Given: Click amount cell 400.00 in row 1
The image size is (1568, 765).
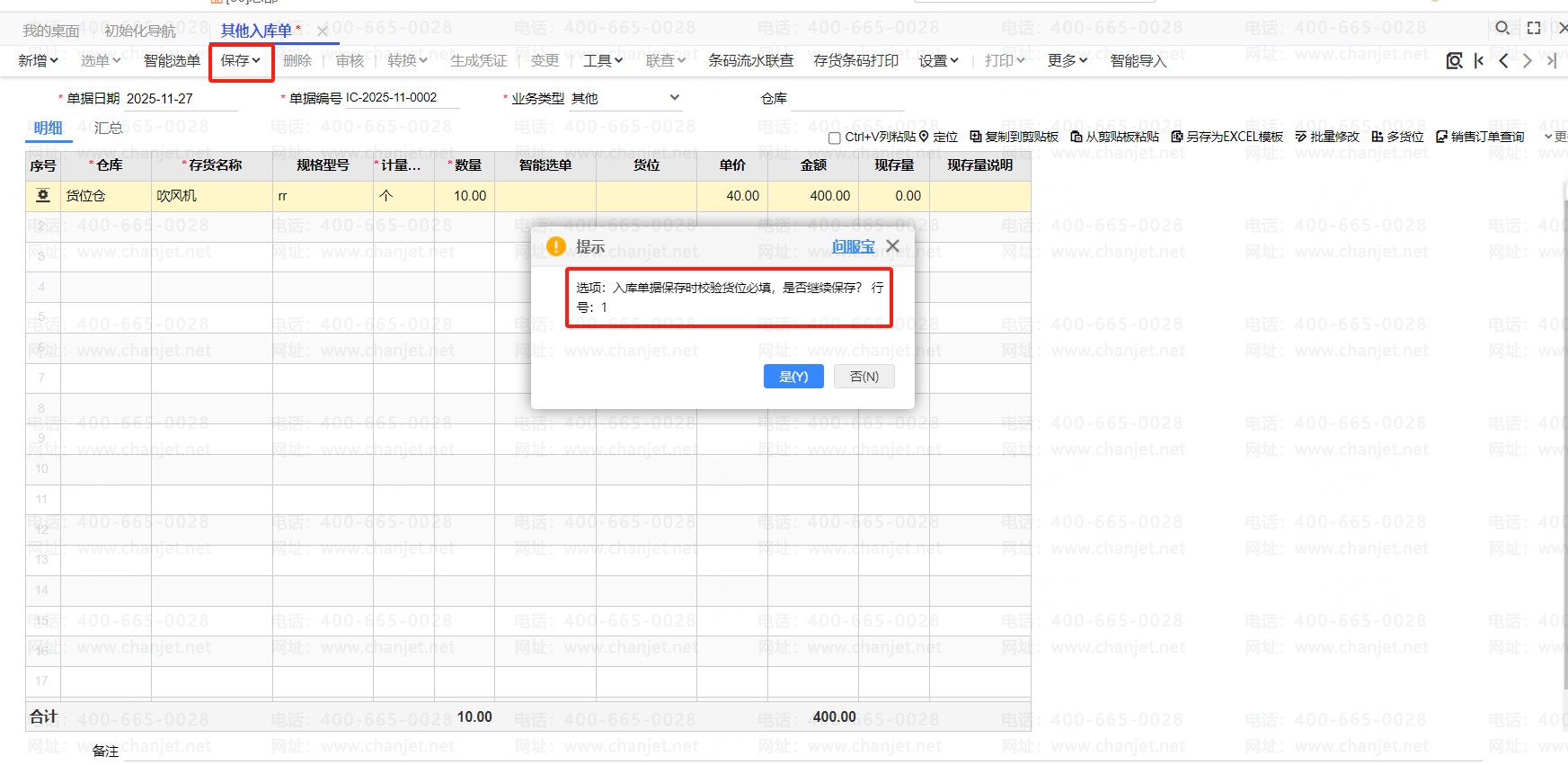Looking at the screenshot, I should pyautogui.click(x=813, y=196).
